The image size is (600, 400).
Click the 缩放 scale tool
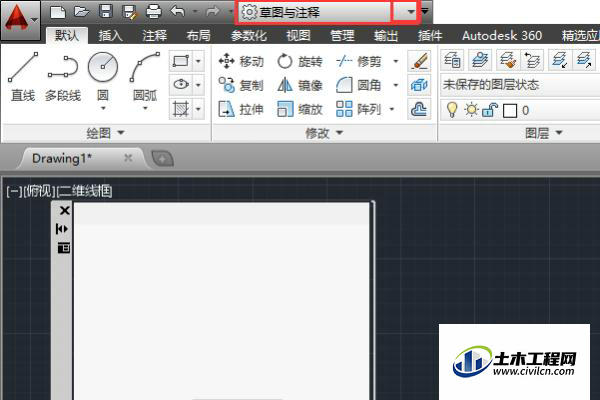(300, 109)
